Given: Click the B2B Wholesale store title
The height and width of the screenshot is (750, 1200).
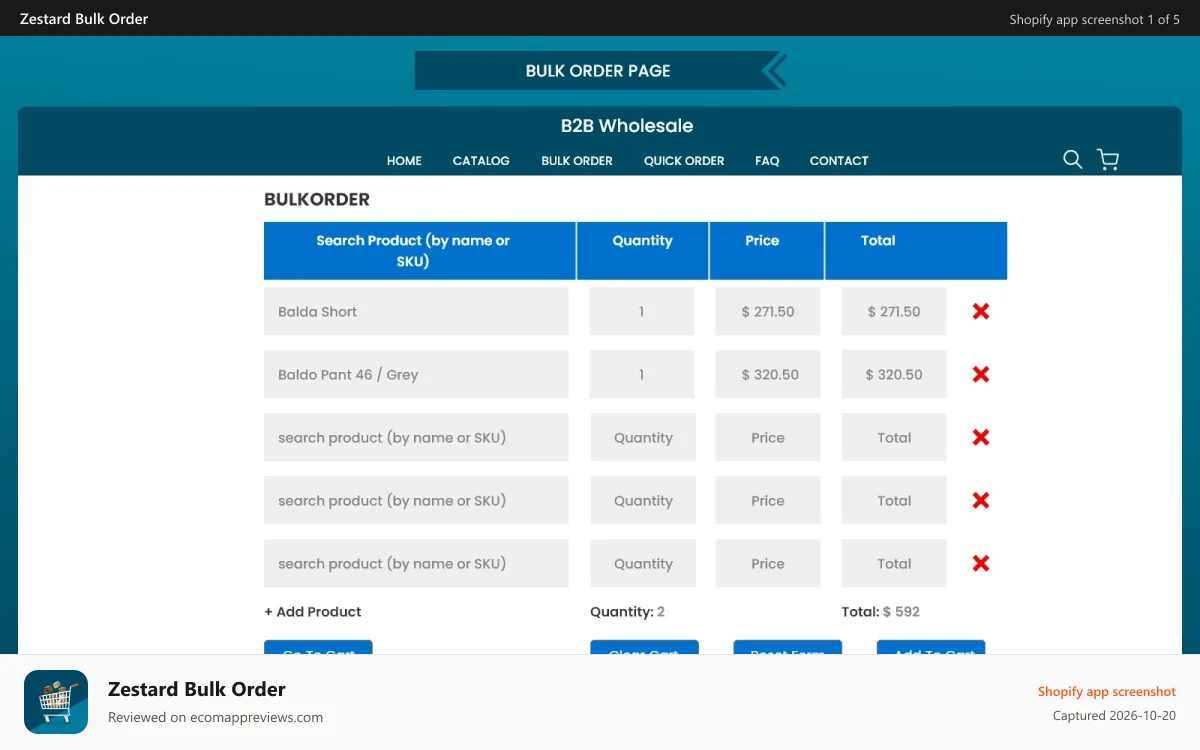Looking at the screenshot, I should 627,126.
